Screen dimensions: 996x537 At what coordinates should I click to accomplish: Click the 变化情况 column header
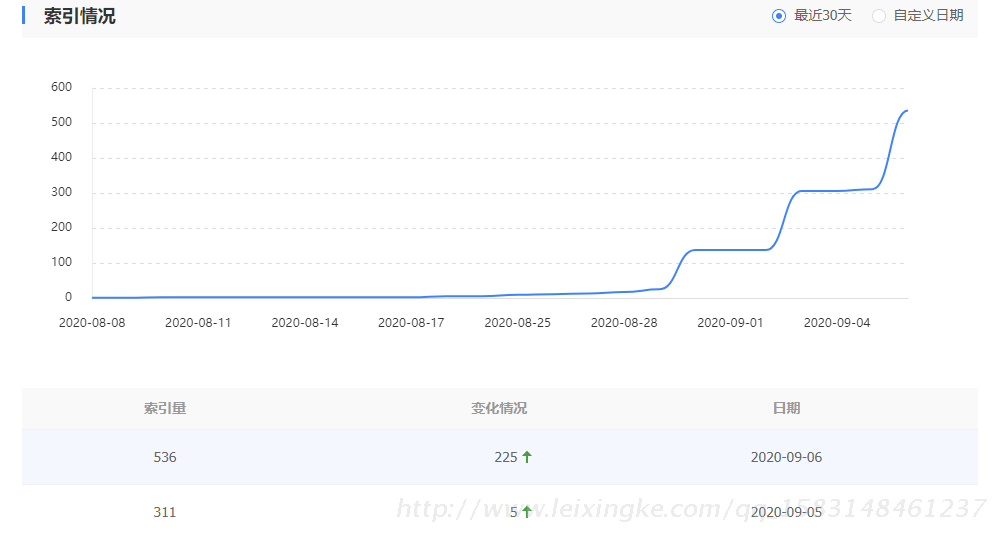499,408
